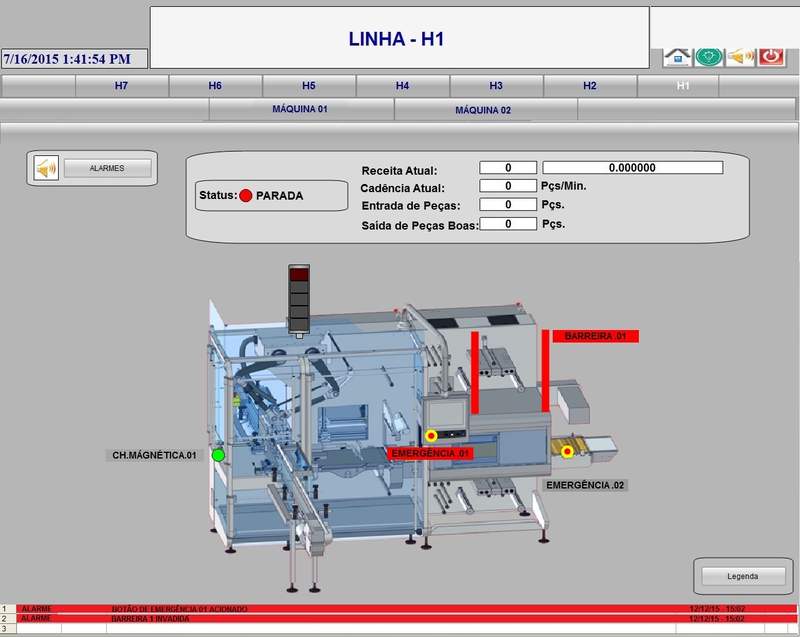This screenshot has height=637, width=800.
Task: Click the Saída de Peças Boas field
Action: coord(508,224)
